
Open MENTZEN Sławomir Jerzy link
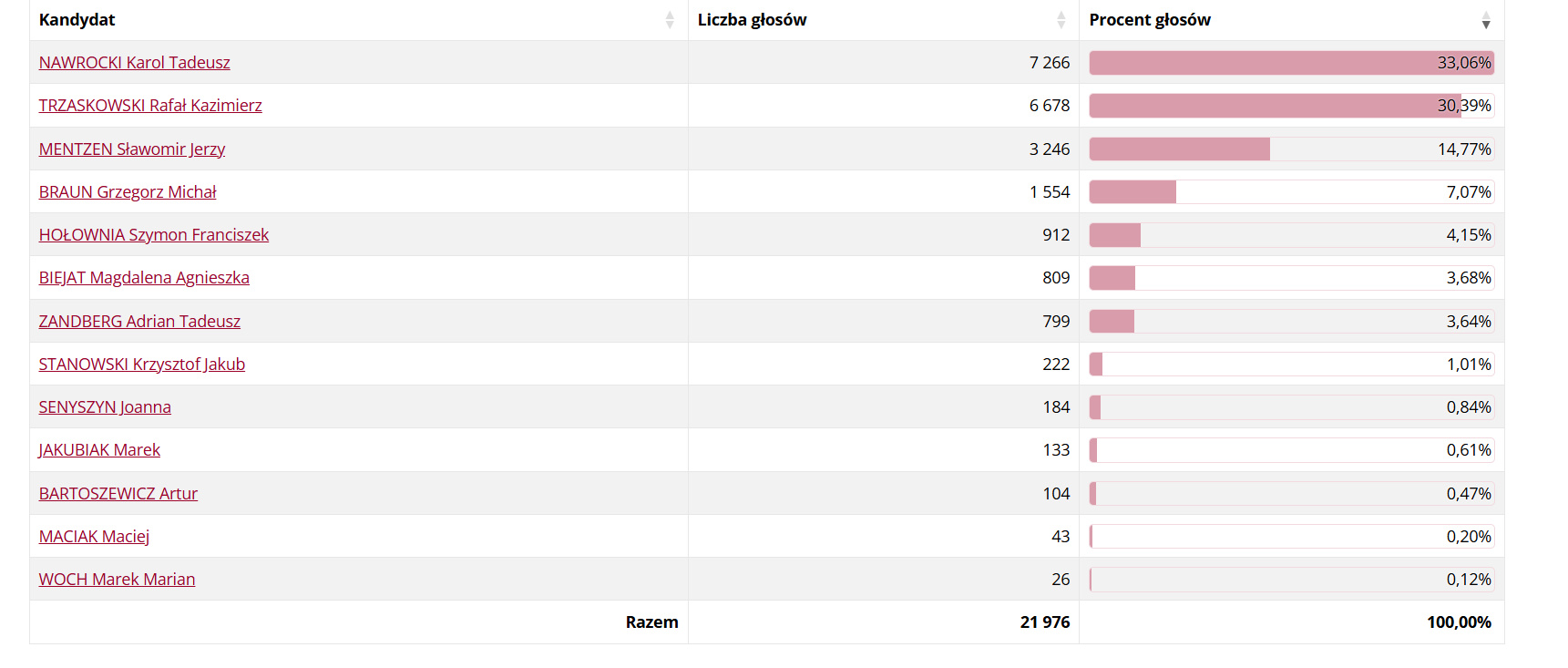pos(132,149)
